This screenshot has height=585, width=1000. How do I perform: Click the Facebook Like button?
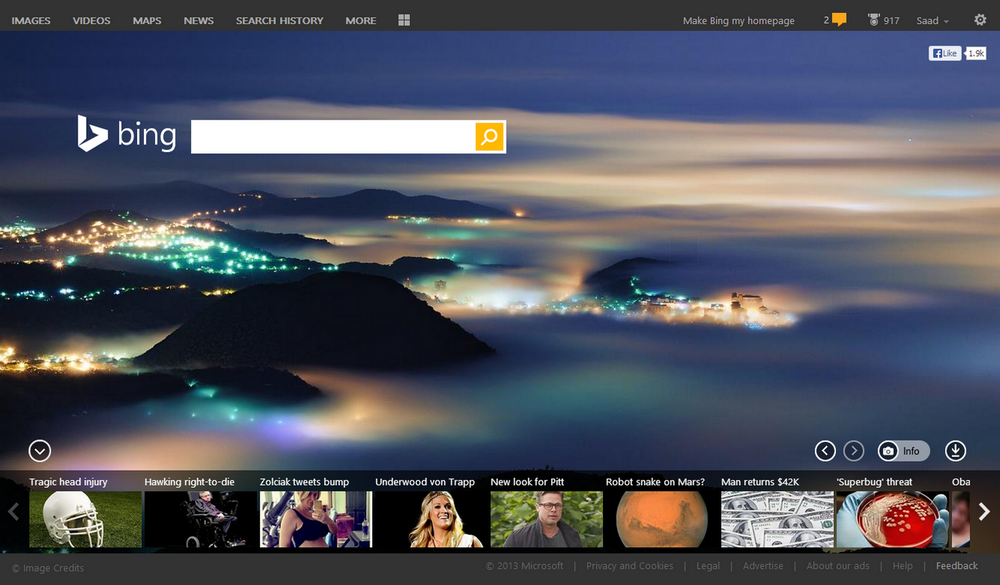click(x=945, y=54)
